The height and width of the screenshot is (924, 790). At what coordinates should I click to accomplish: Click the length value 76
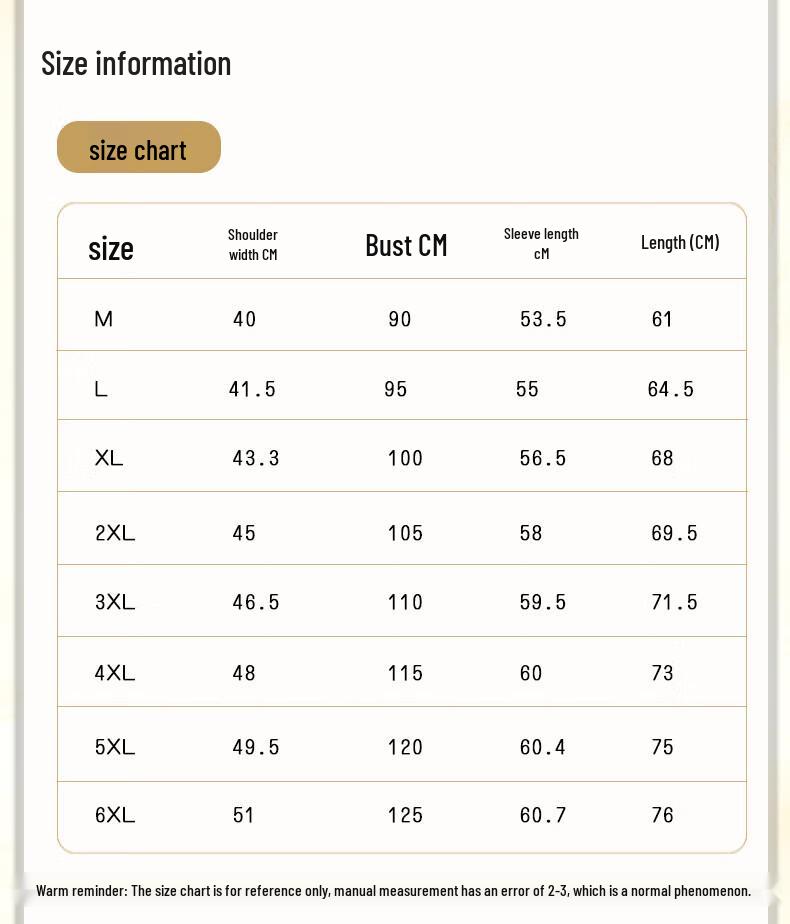click(x=663, y=815)
